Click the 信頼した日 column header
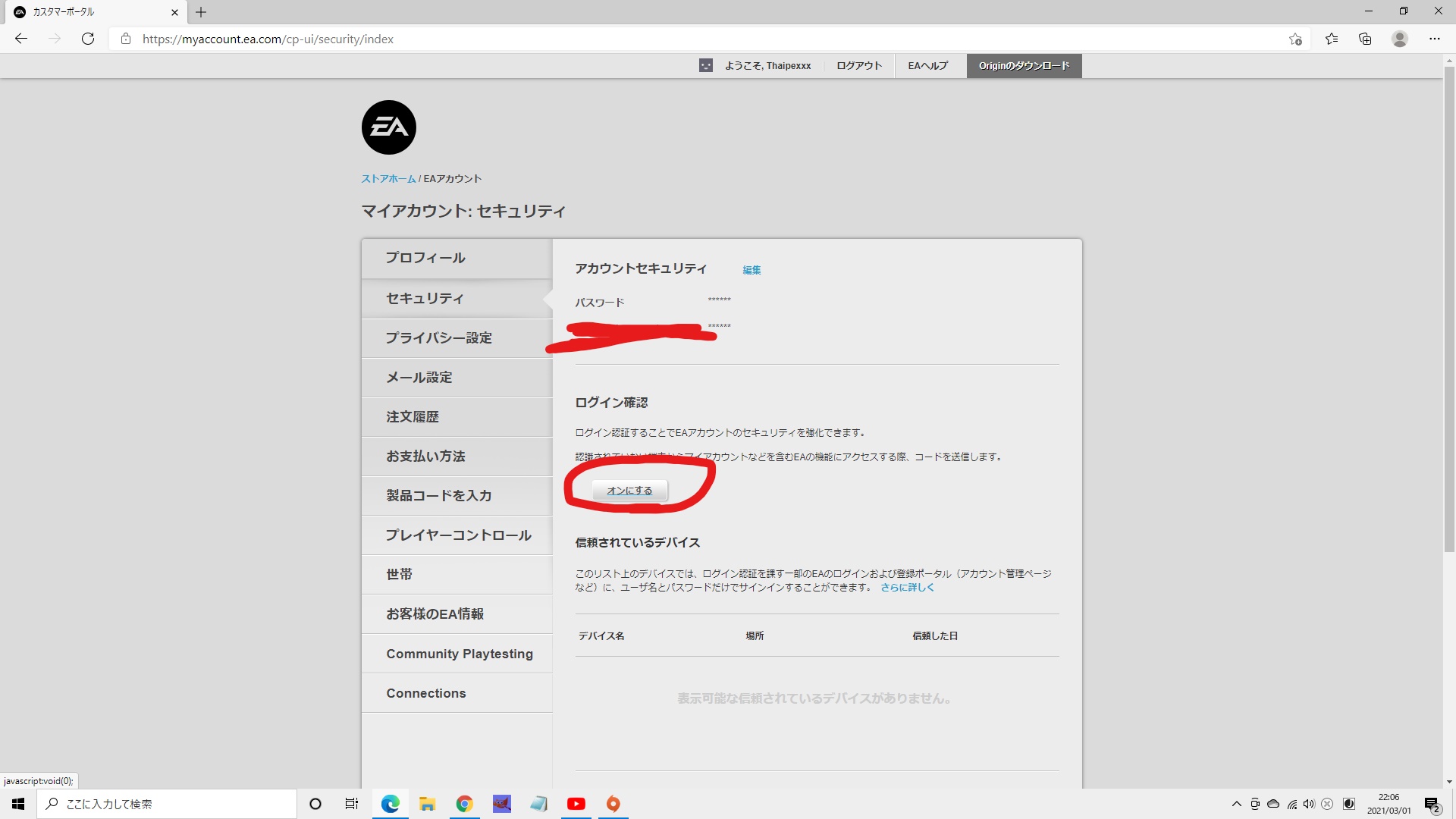 click(x=935, y=636)
